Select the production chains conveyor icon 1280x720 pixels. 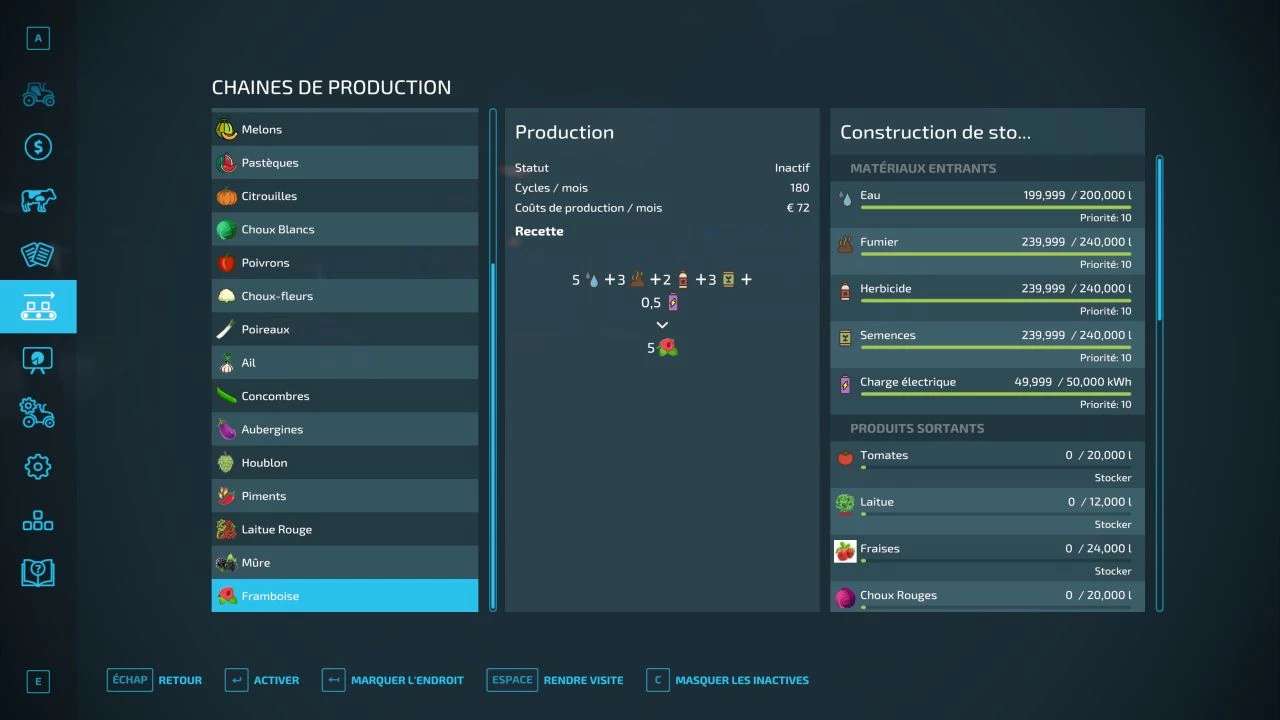click(38, 307)
